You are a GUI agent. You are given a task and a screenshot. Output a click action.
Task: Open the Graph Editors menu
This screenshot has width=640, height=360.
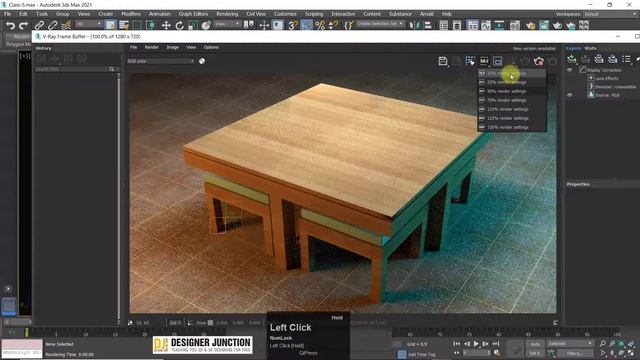(193, 14)
